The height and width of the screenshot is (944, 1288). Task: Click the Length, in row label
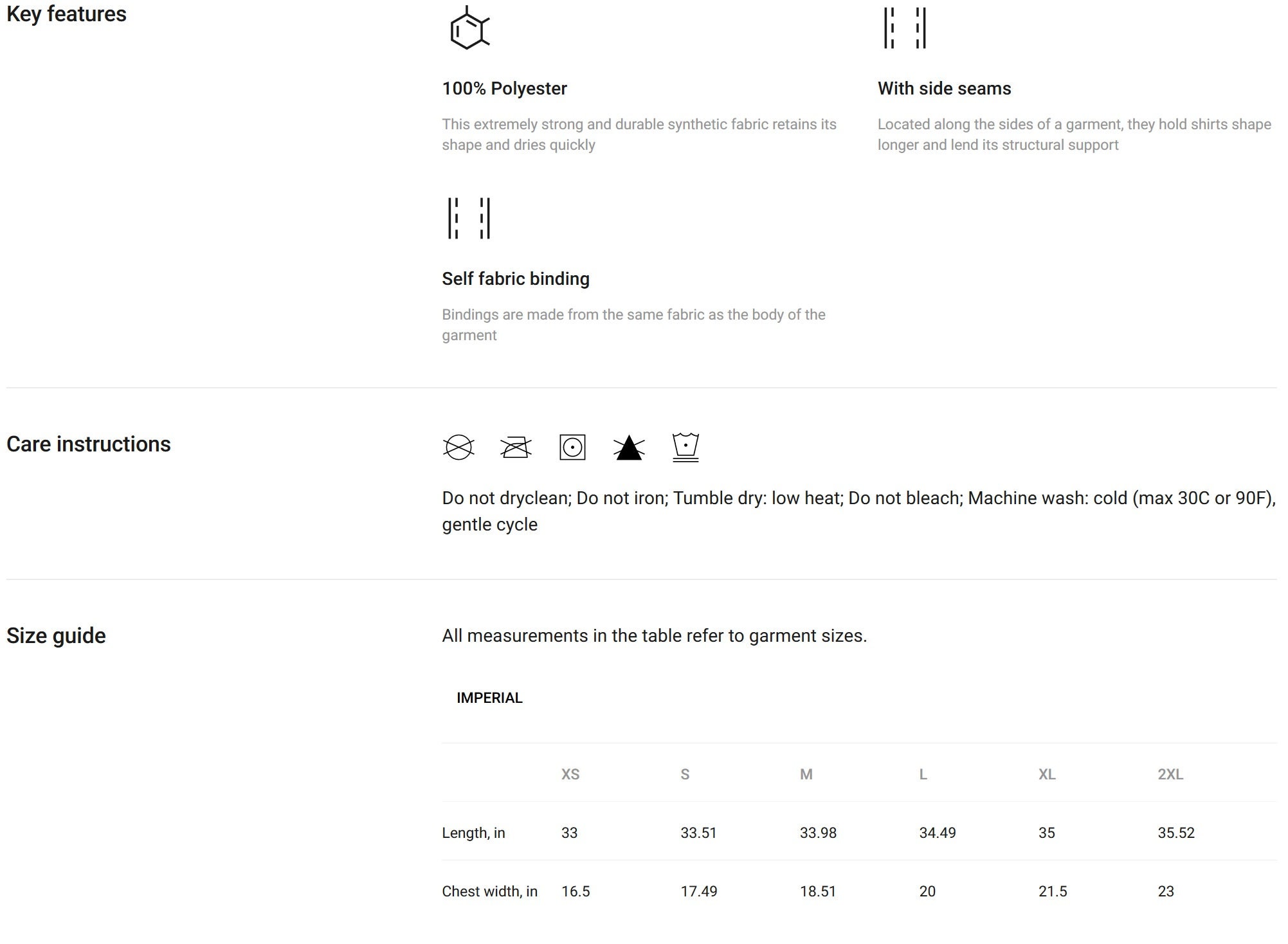[473, 833]
